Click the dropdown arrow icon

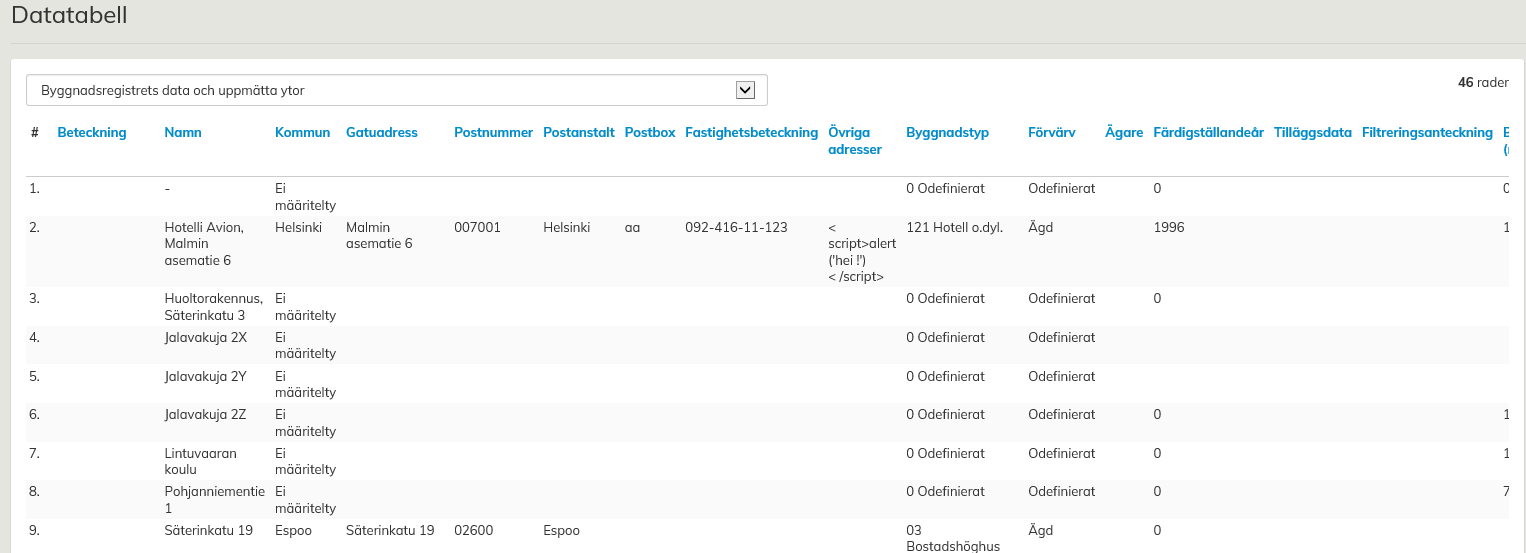click(744, 90)
